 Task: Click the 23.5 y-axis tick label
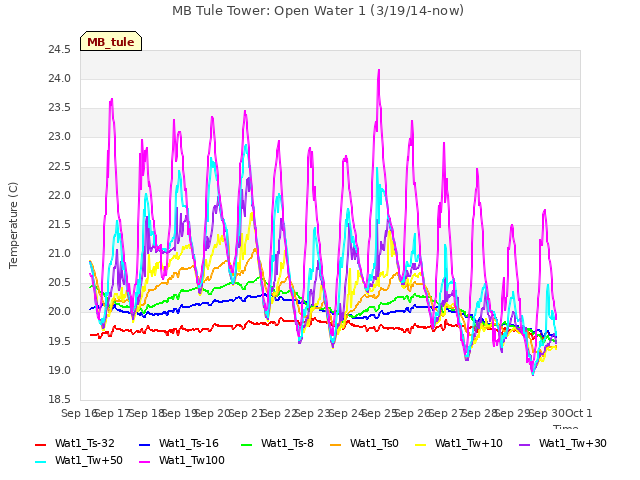coord(59,108)
